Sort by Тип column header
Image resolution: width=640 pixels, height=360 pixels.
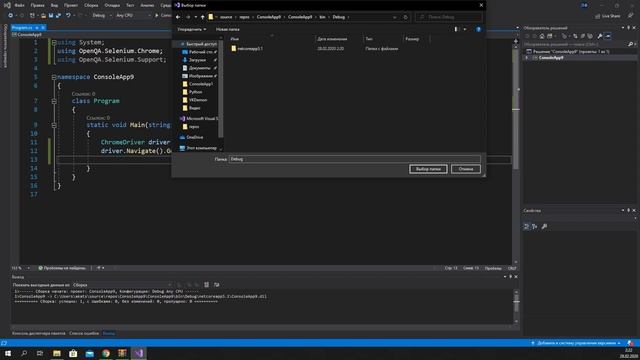[x=369, y=39]
